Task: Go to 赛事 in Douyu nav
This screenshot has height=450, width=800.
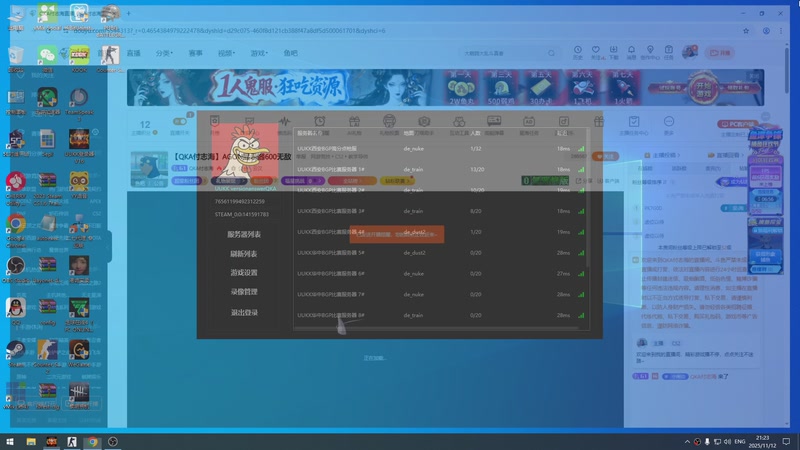Action: [195, 53]
